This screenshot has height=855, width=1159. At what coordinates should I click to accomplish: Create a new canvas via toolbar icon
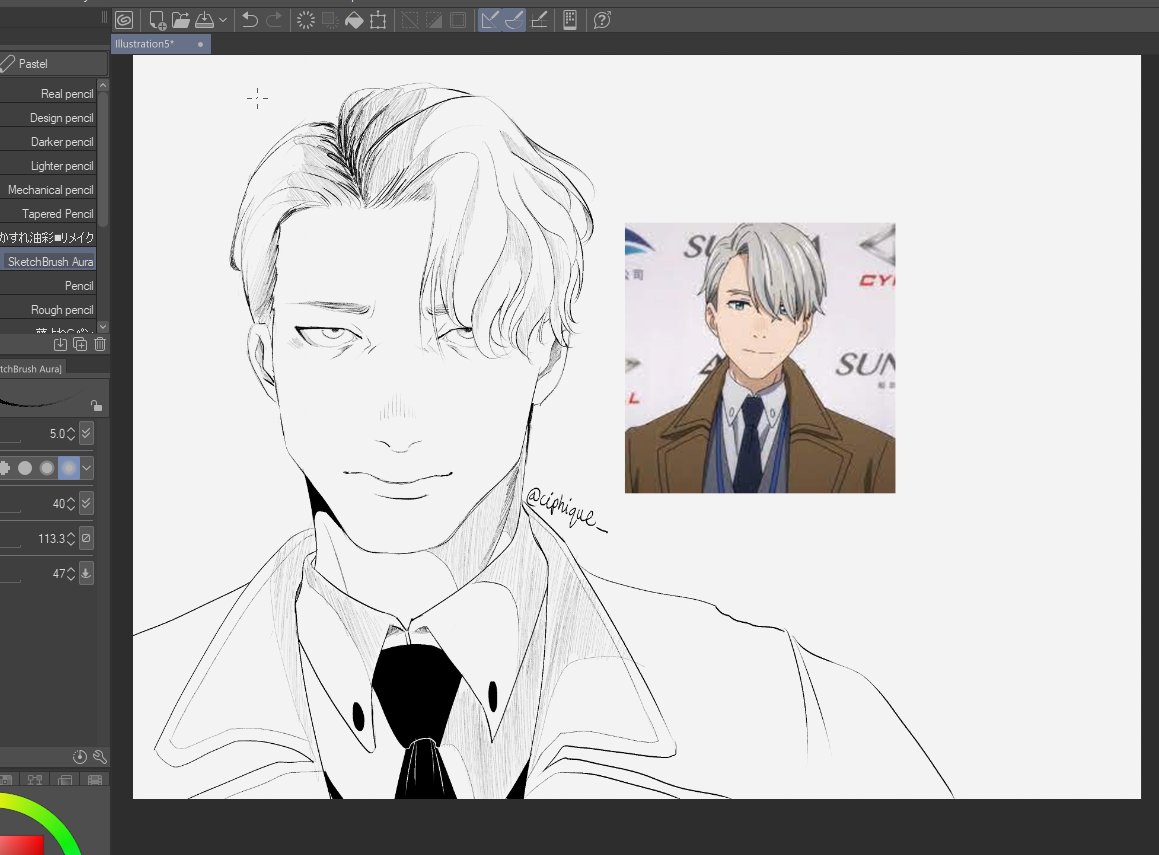[157, 20]
